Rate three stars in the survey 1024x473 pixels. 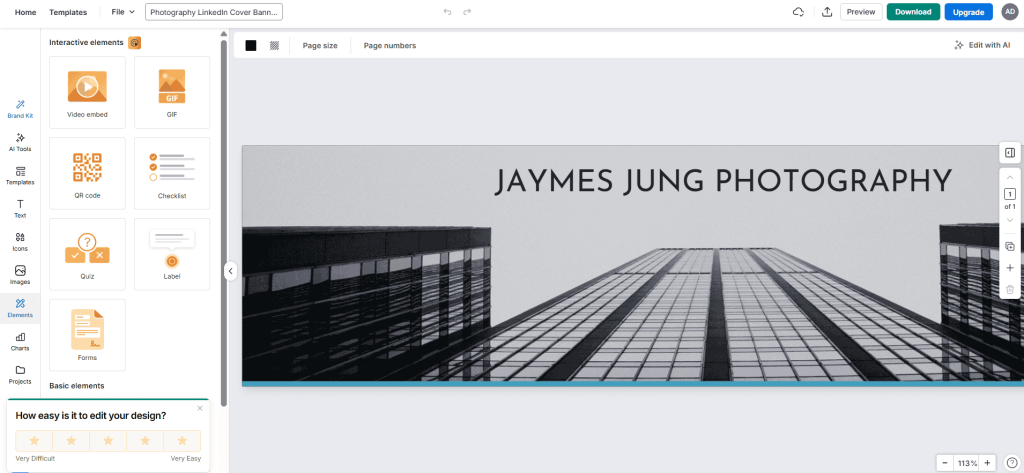[x=108, y=440]
